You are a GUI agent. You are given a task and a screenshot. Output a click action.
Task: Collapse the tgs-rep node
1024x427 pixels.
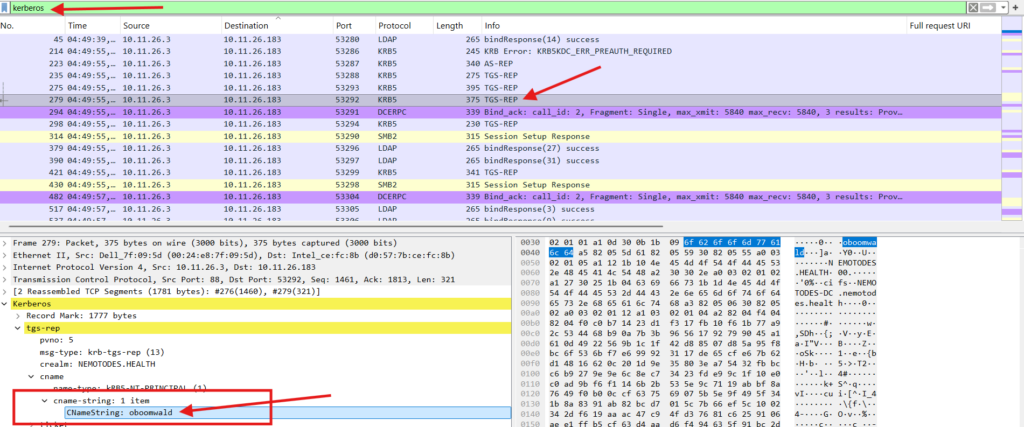(16, 327)
